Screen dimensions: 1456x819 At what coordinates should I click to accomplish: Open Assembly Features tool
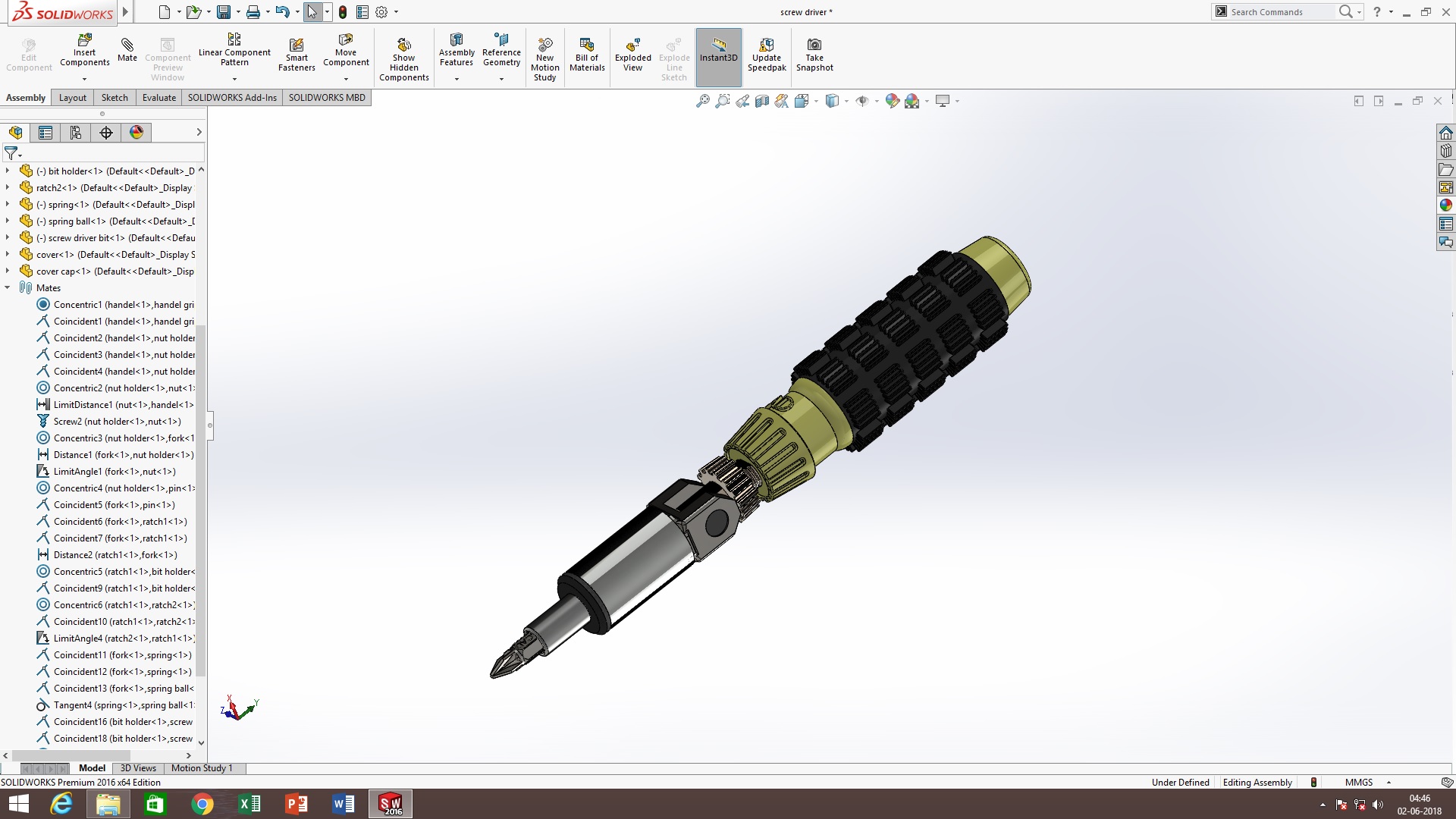(457, 50)
